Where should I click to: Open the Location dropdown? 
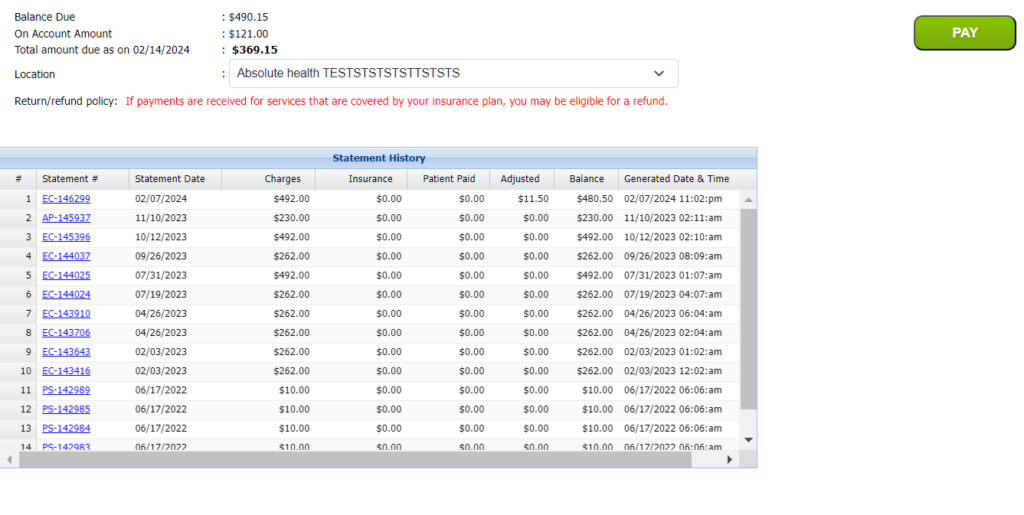[x=453, y=74]
